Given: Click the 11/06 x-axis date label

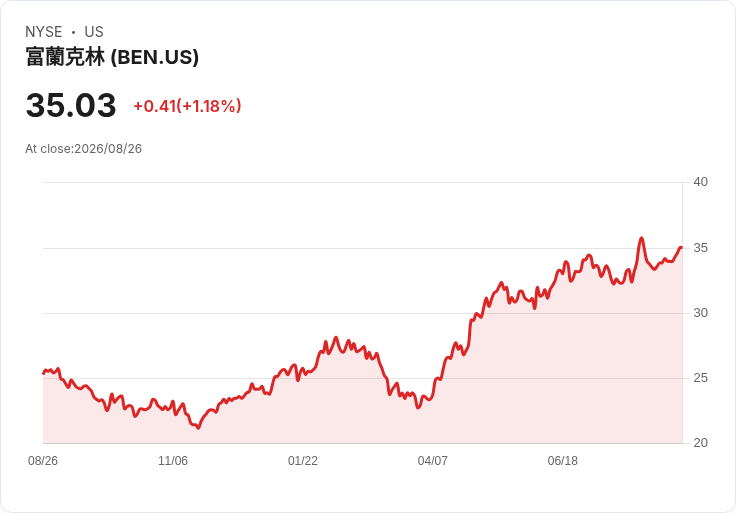Looking at the screenshot, I should (173, 461).
